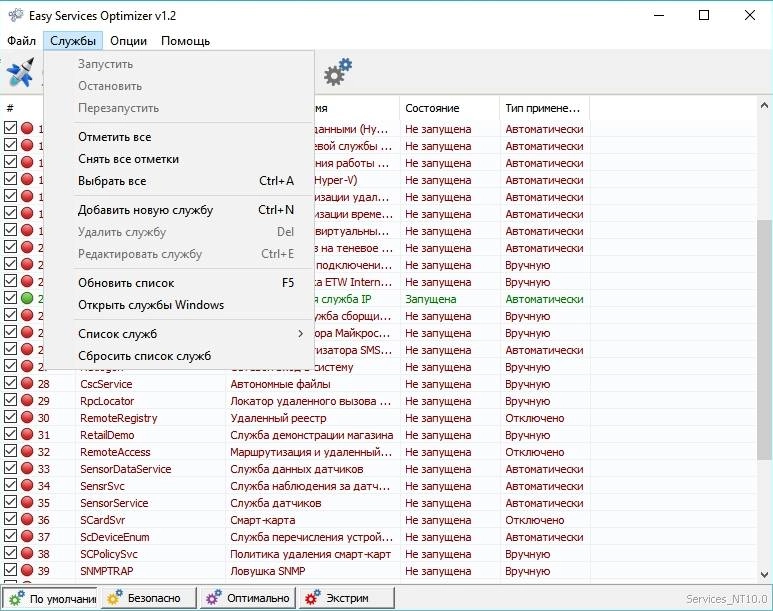This screenshot has height=611, width=773.
Task: Toggle checkbox for SensorDataService row
Action: click(x=10, y=468)
